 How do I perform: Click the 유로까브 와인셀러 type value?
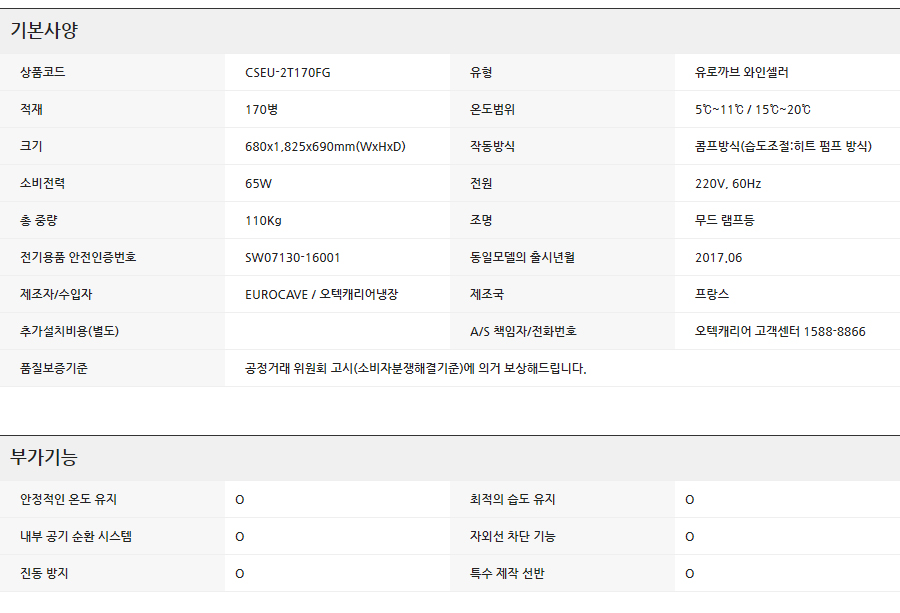[742, 73]
